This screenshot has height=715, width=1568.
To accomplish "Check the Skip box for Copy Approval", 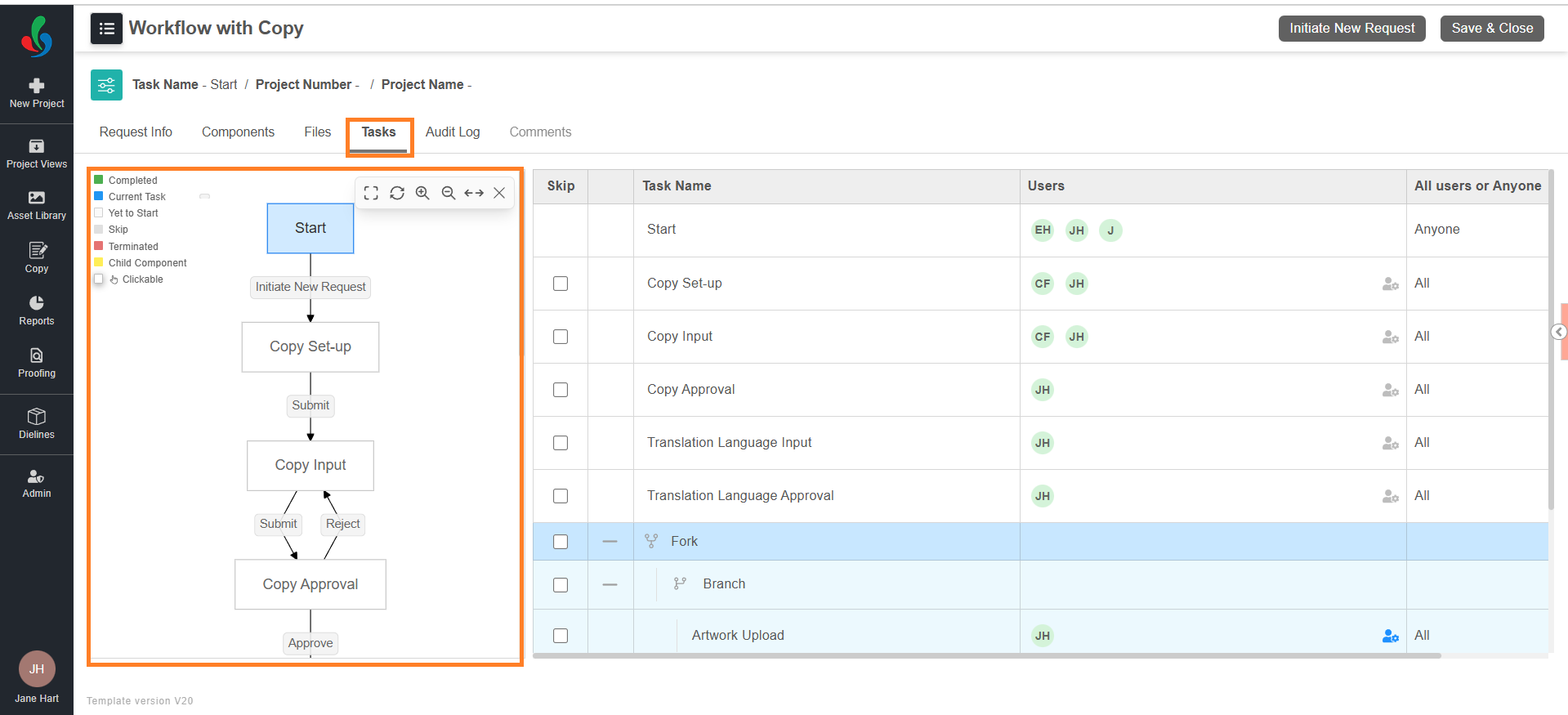I will click(x=561, y=390).
